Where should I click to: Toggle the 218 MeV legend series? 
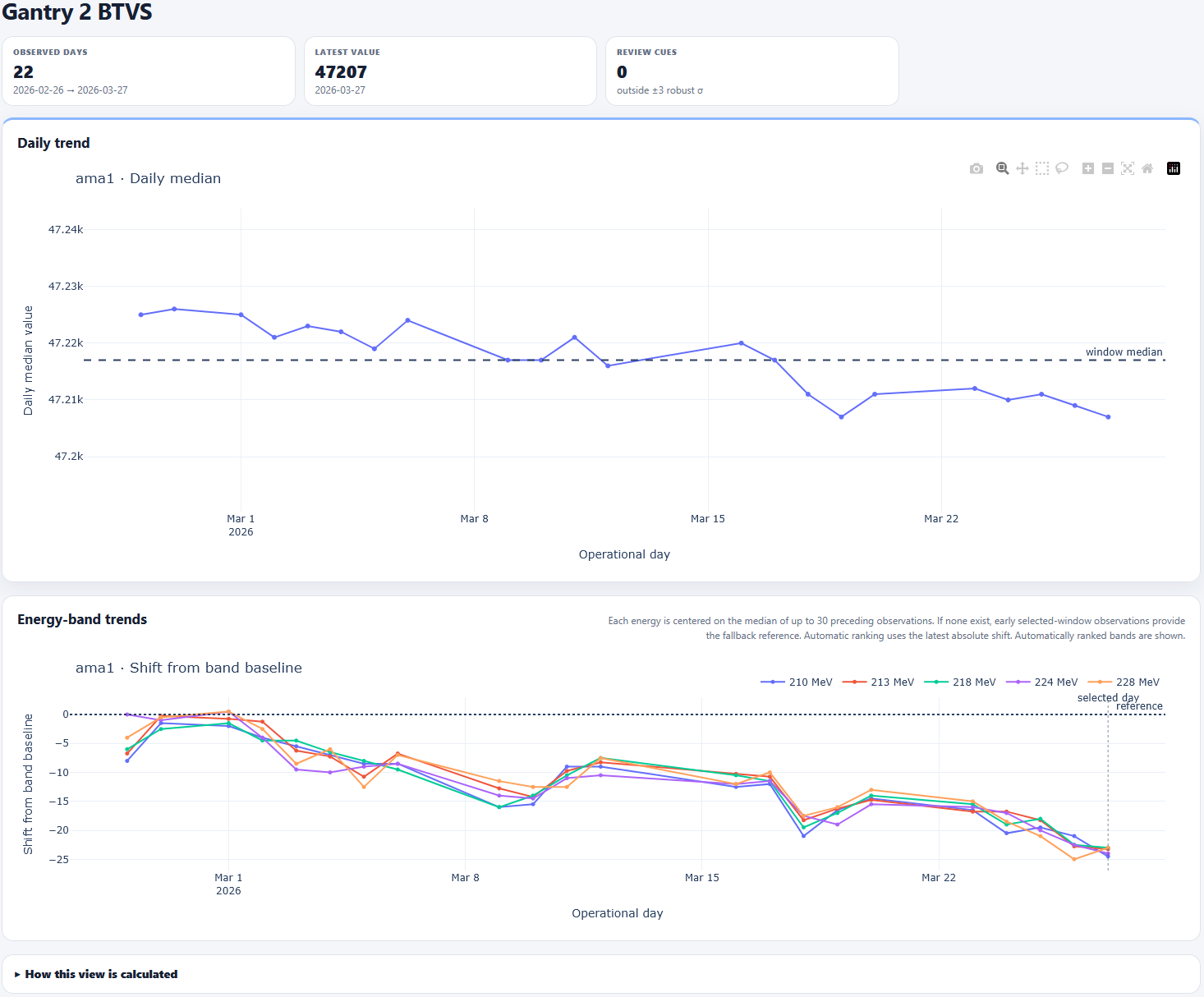960,682
